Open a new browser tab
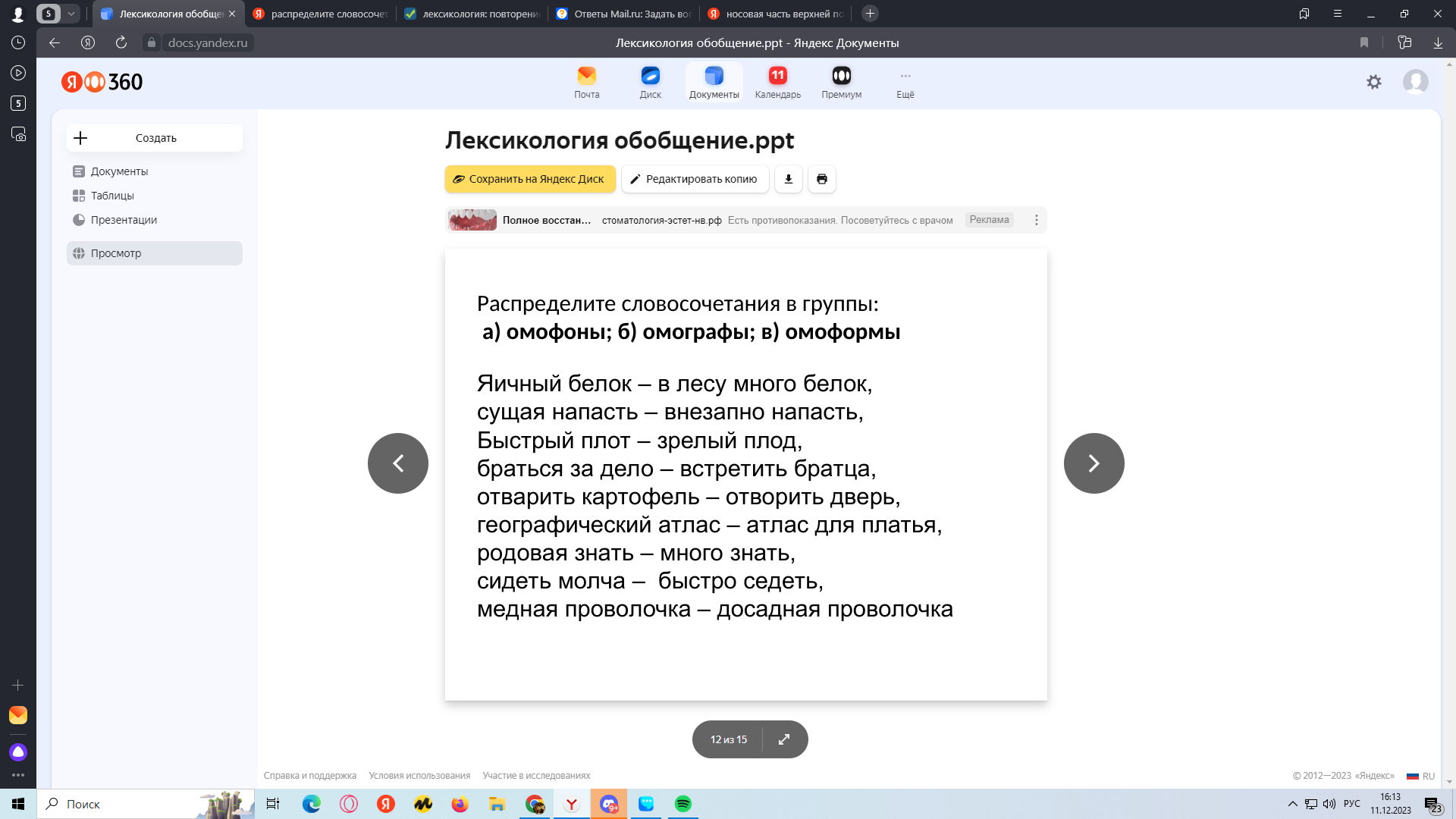Screen dimensions: 1456x819 click(x=870, y=14)
